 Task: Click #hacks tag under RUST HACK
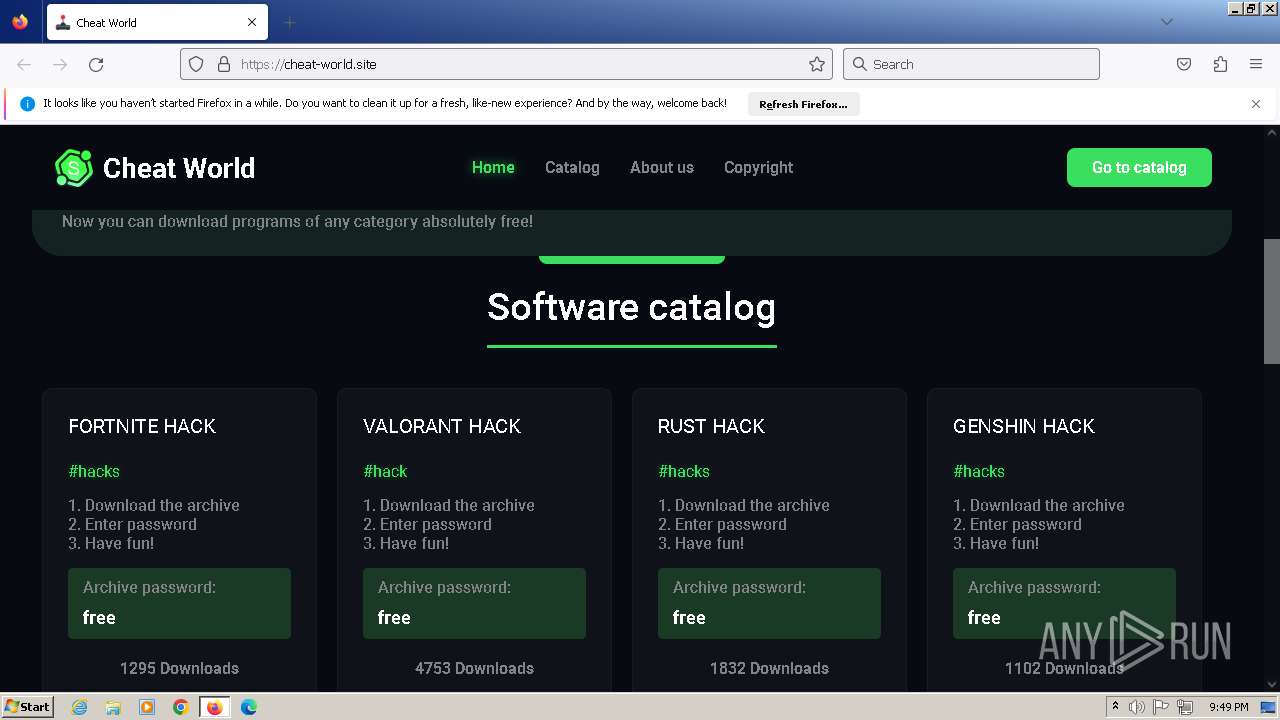pos(684,471)
